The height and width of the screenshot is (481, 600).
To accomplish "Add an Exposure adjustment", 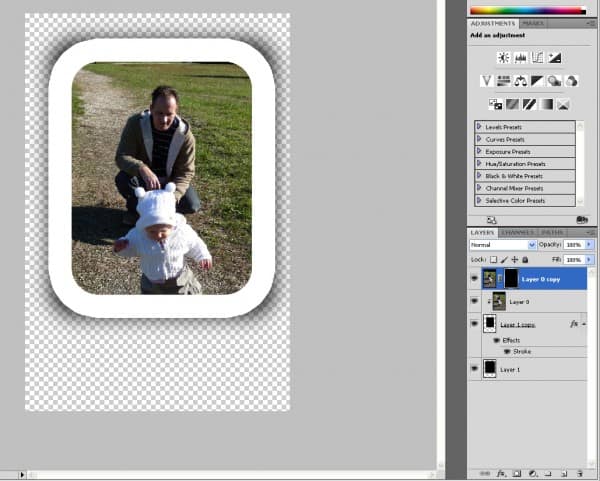I will (554, 58).
